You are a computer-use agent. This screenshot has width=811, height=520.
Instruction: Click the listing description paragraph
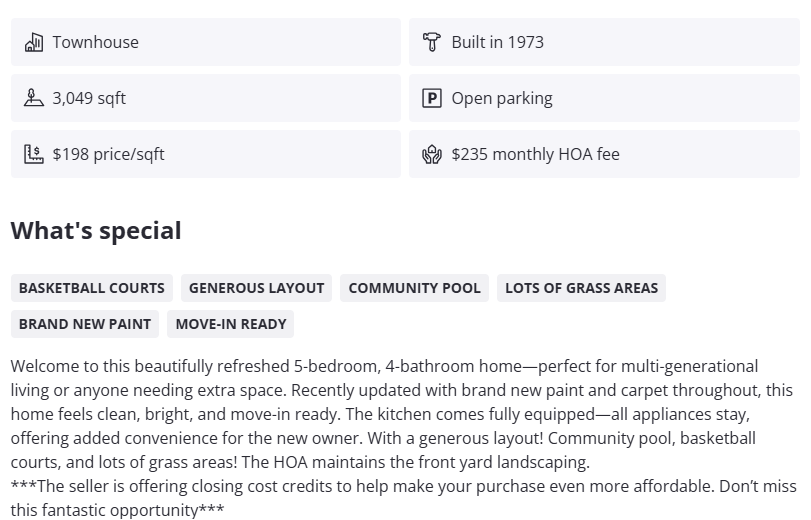tap(400, 414)
